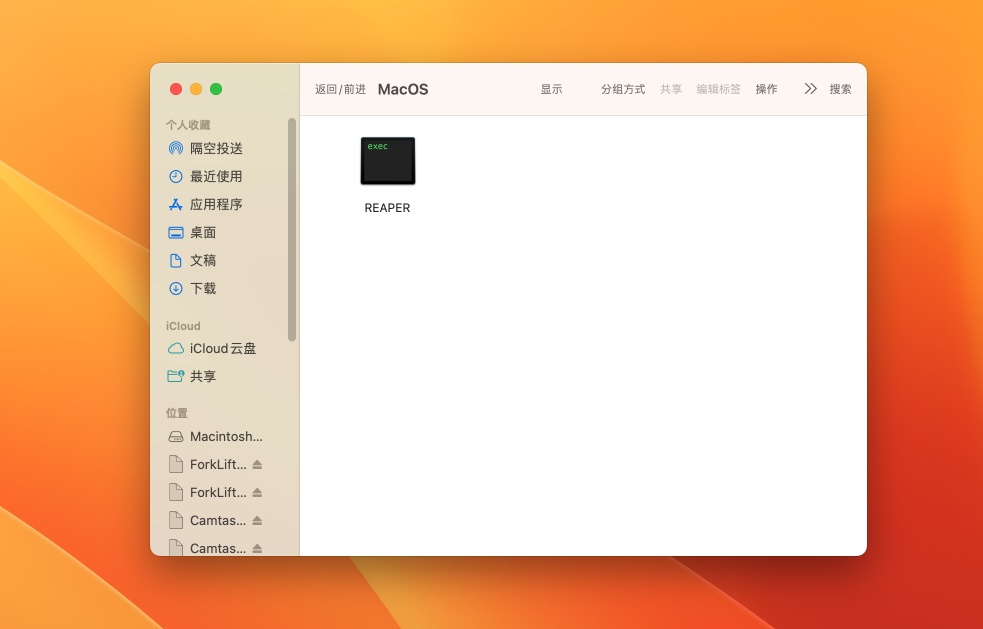This screenshot has height=629, width=983.
Task: Open the 显示 (View) options dropdown
Action: pyautogui.click(x=551, y=89)
